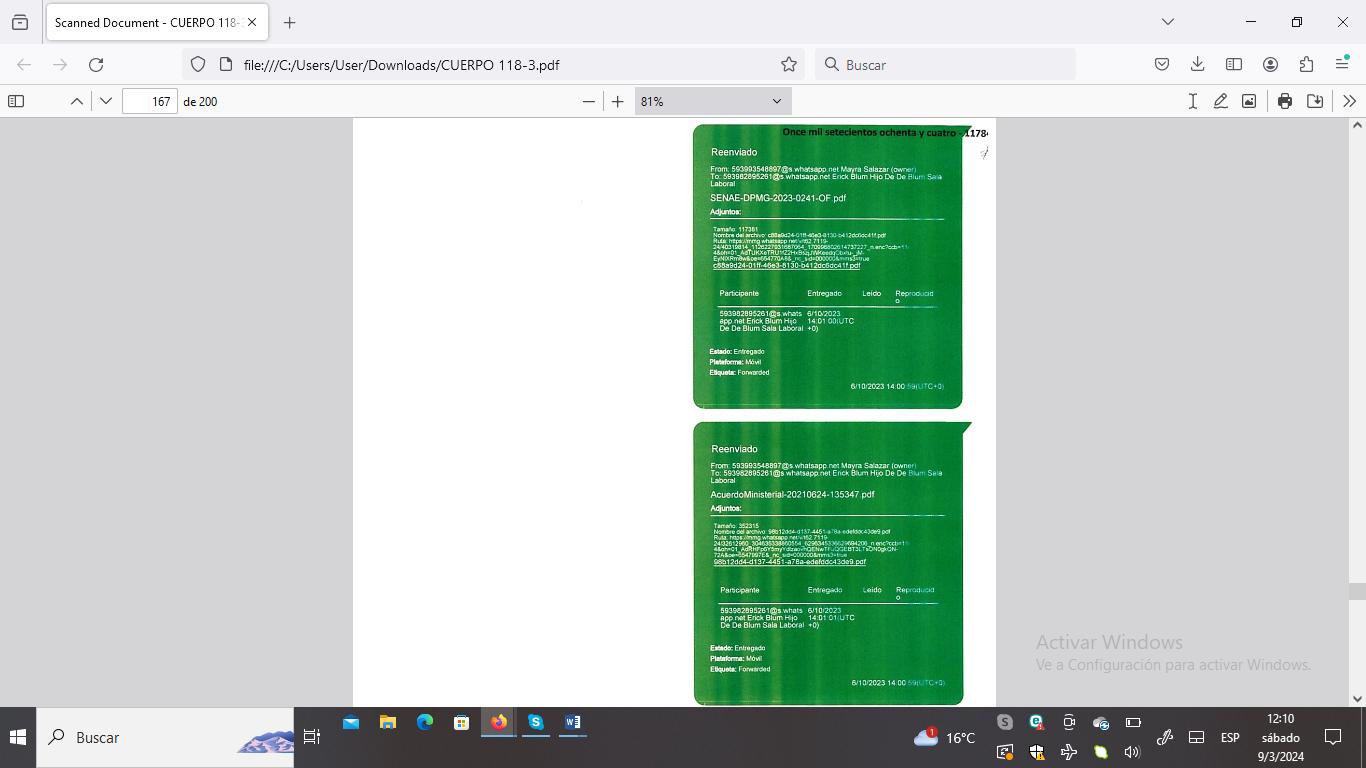Open the Downloads panel
Viewport: 1366px width, 768px height.
1197,64
